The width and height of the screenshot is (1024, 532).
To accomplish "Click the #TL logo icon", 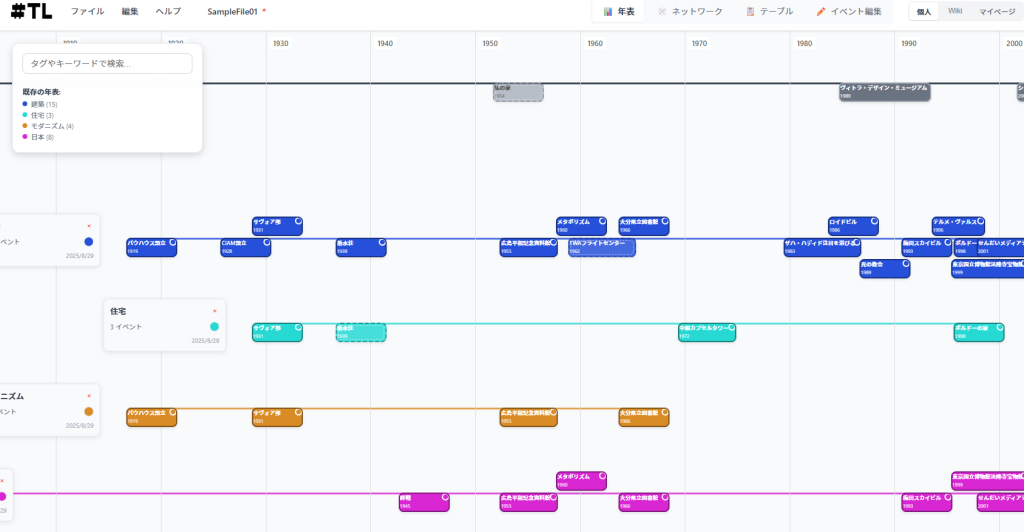I will point(32,12).
